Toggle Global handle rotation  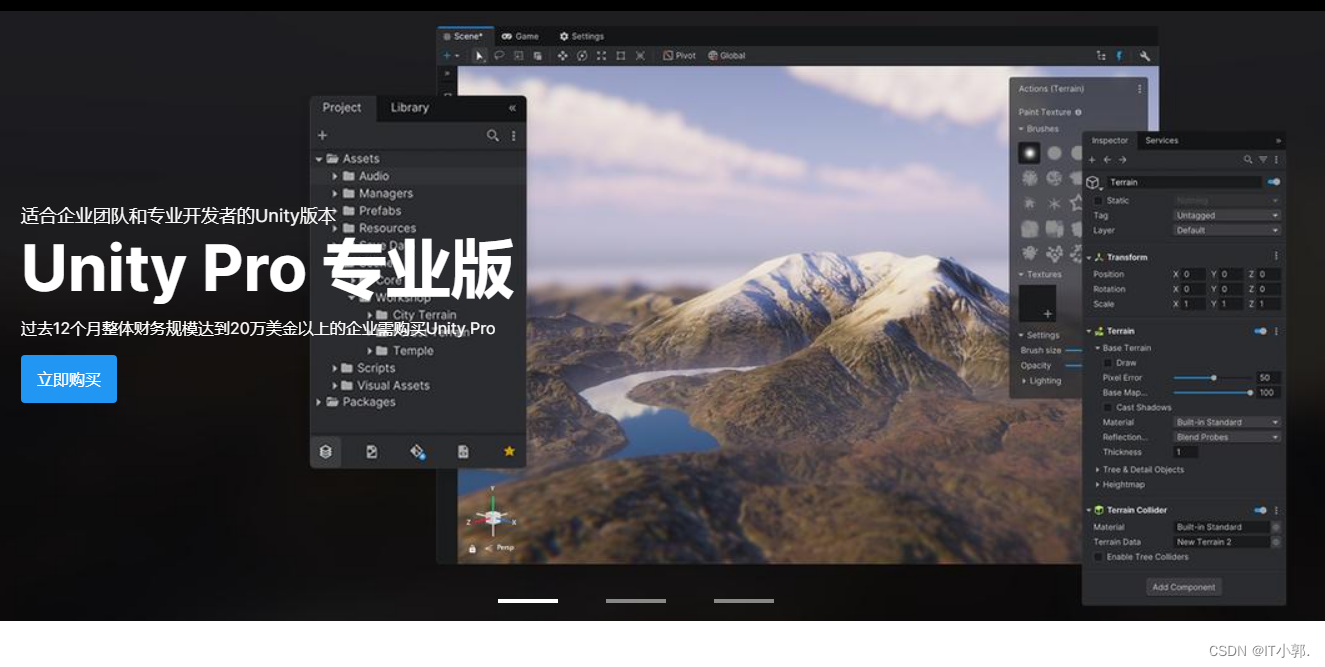(x=727, y=56)
